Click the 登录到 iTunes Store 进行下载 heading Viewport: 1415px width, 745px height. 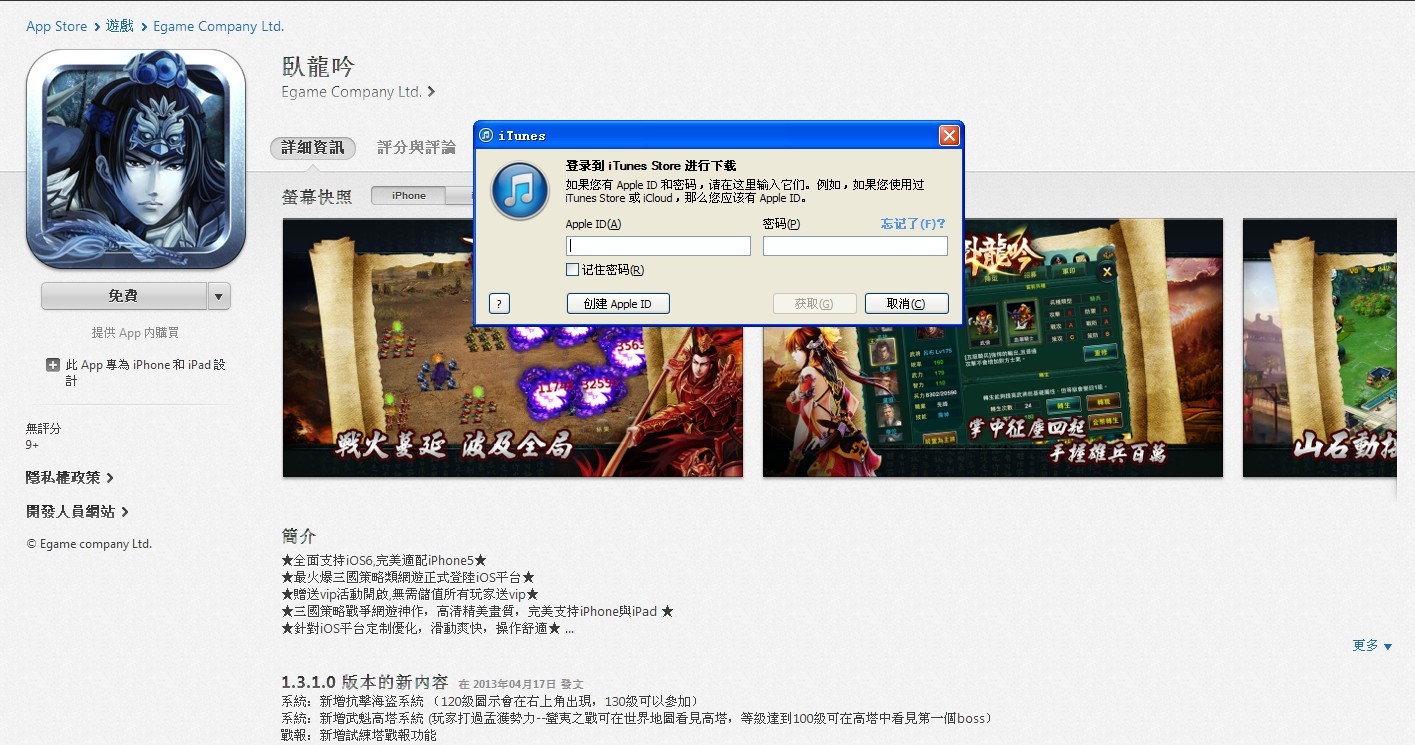(651, 165)
